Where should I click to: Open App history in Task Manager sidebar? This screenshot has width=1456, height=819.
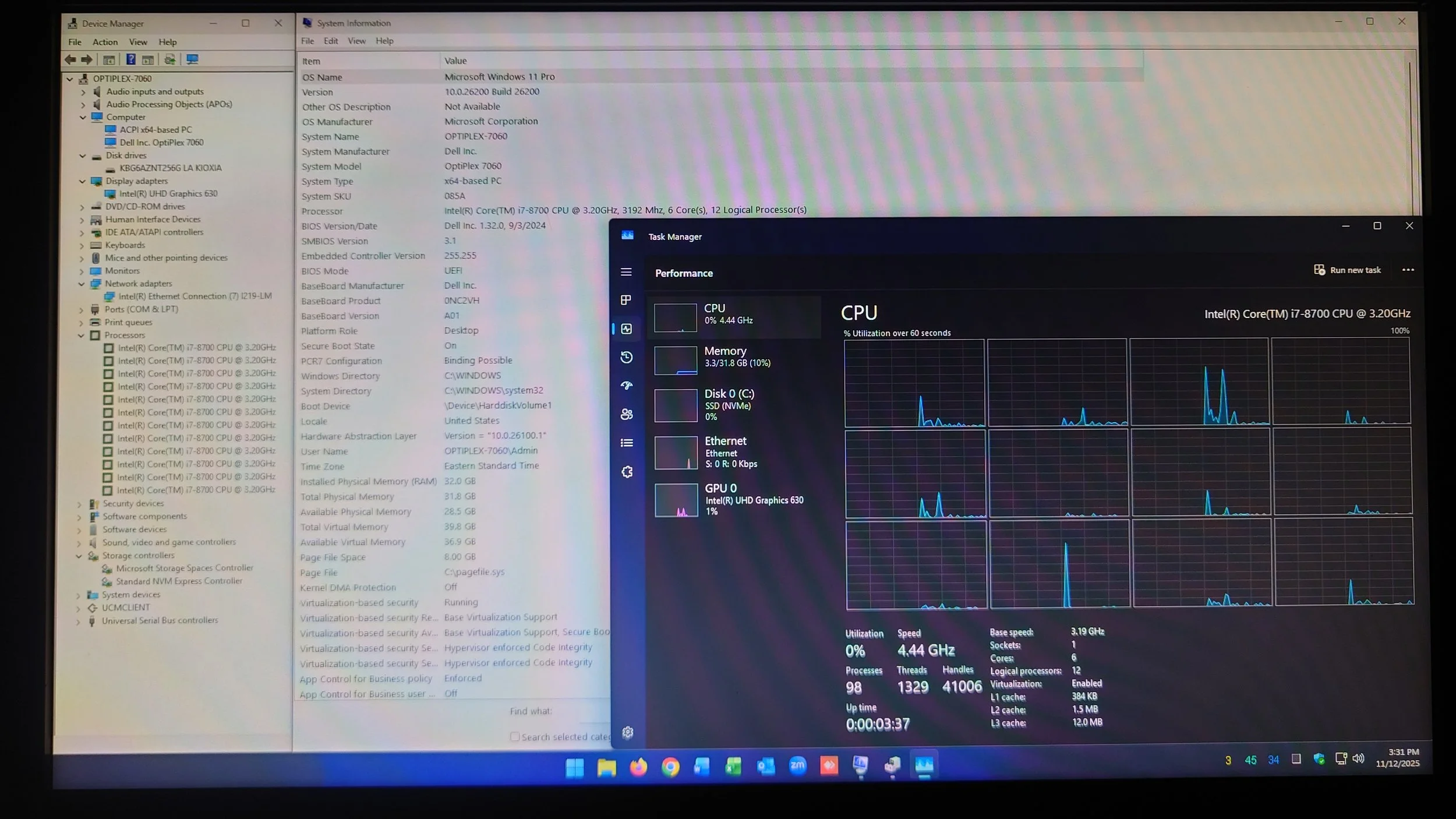tap(627, 357)
